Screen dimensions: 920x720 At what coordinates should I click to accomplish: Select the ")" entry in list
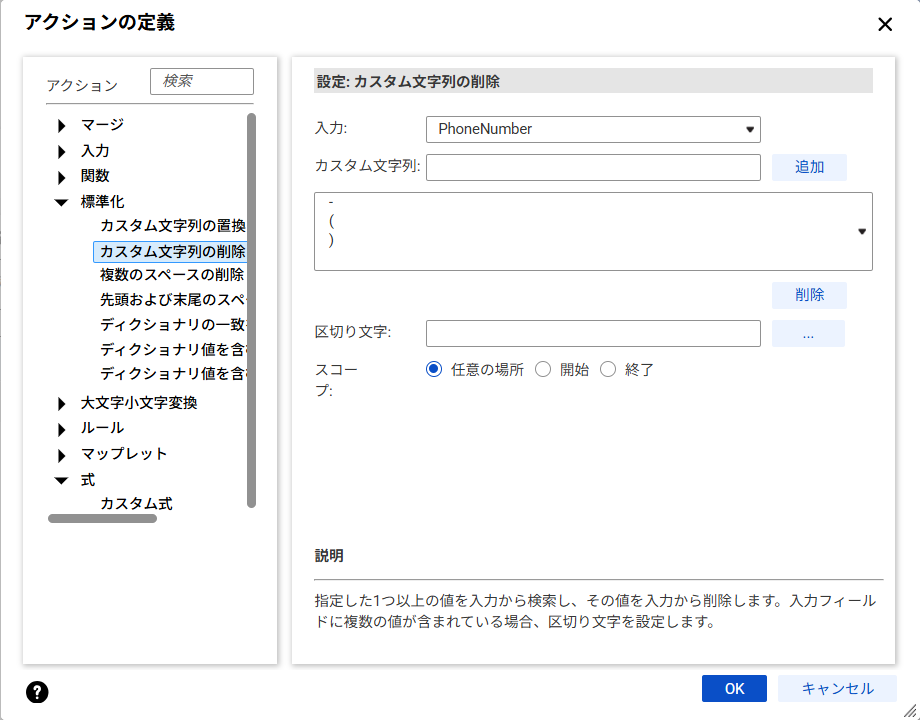tap(332, 240)
